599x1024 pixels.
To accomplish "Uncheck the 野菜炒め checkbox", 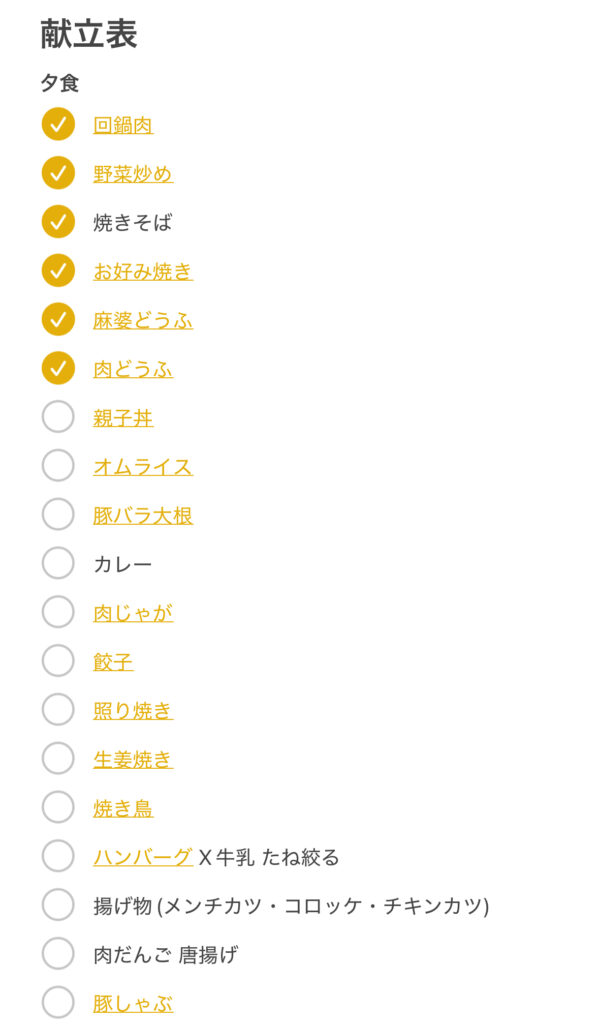I will coord(58,173).
